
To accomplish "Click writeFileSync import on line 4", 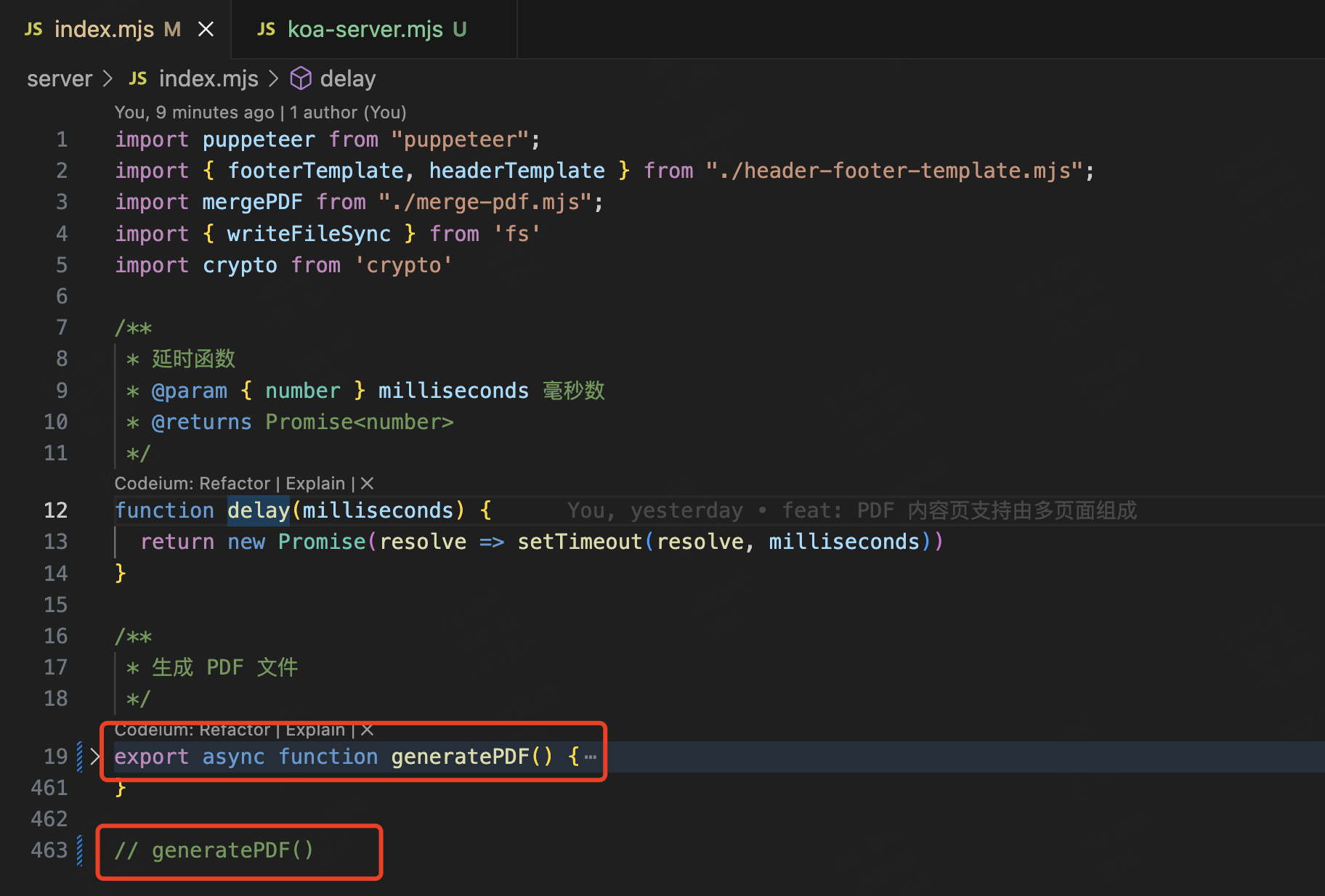I will (309, 234).
